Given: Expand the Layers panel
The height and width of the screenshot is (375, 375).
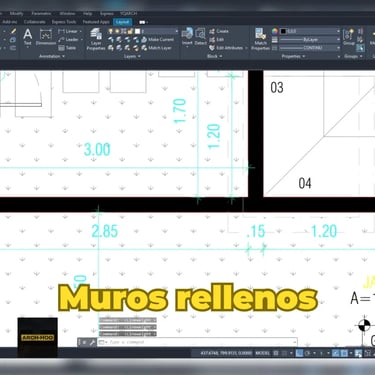Looking at the screenshot, I should [132, 56].
